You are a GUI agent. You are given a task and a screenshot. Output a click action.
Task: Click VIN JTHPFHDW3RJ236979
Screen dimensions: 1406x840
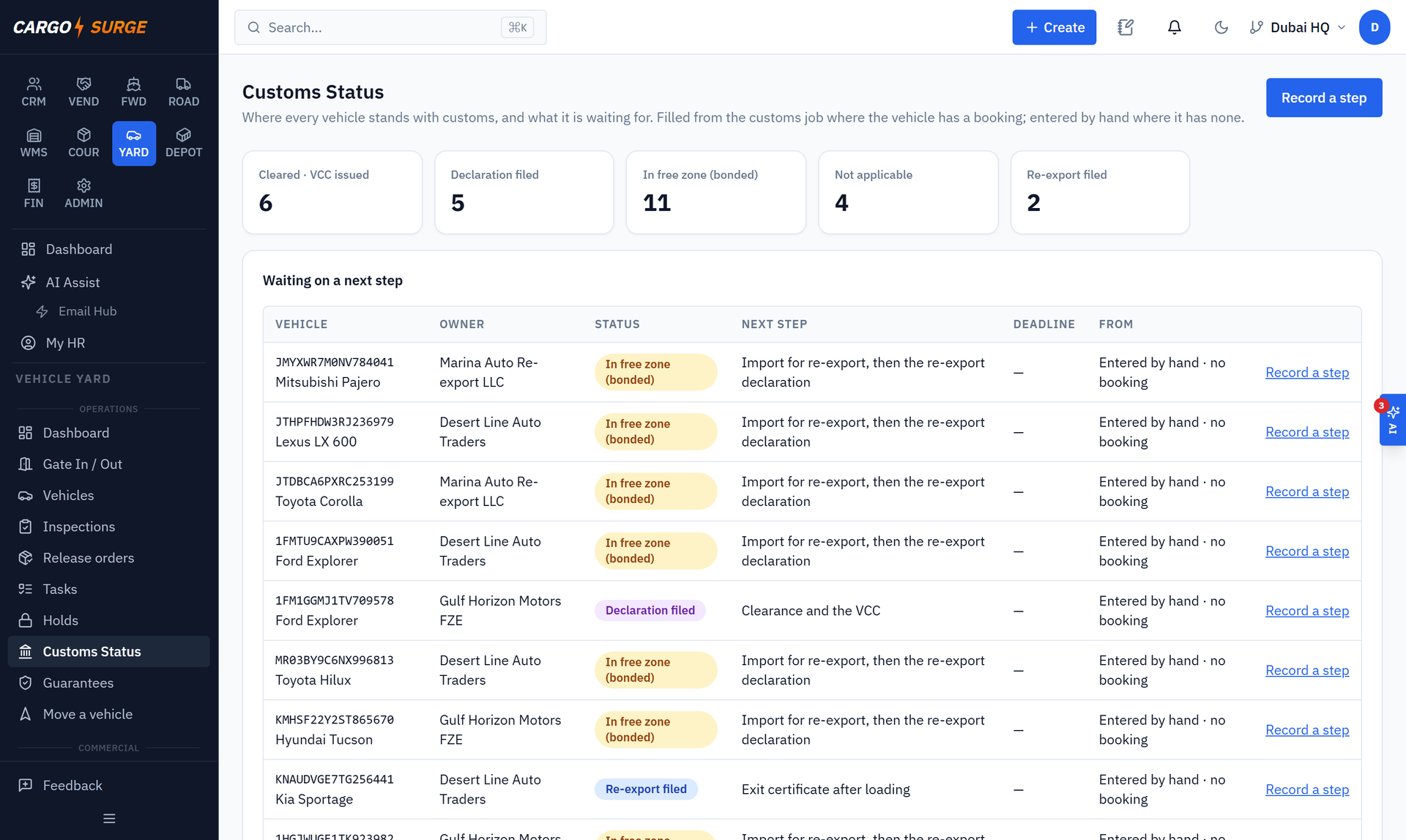(x=335, y=422)
